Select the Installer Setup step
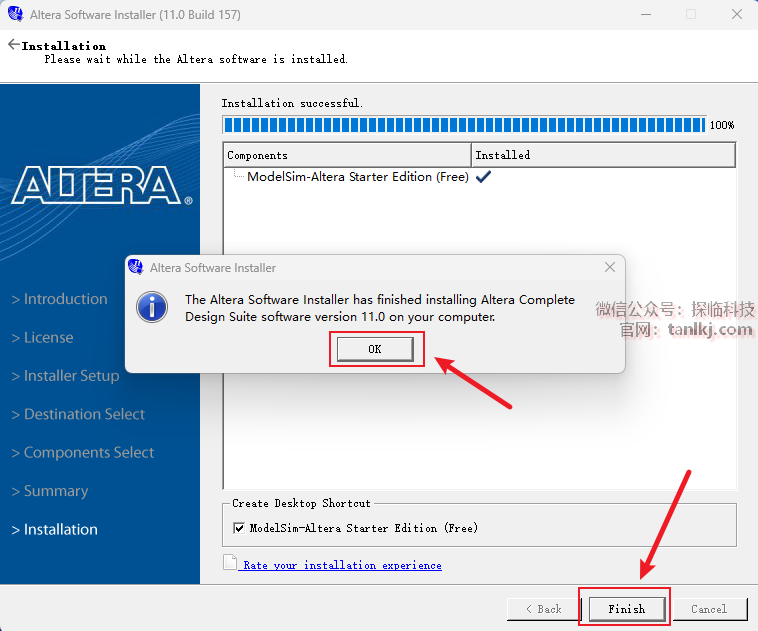This screenshot has height=631, width=758. click(x=65, y=376)
